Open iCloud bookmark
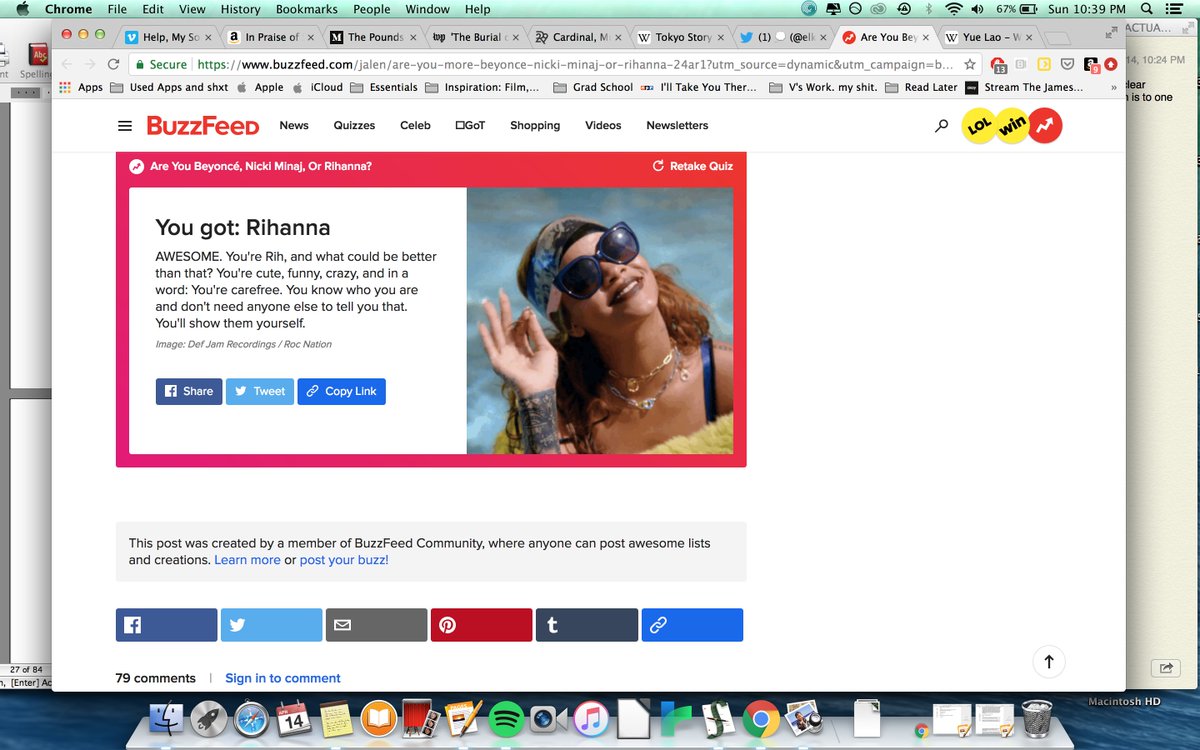The image size is (1200, 750). pyautogui.click(x=317, y=87)
